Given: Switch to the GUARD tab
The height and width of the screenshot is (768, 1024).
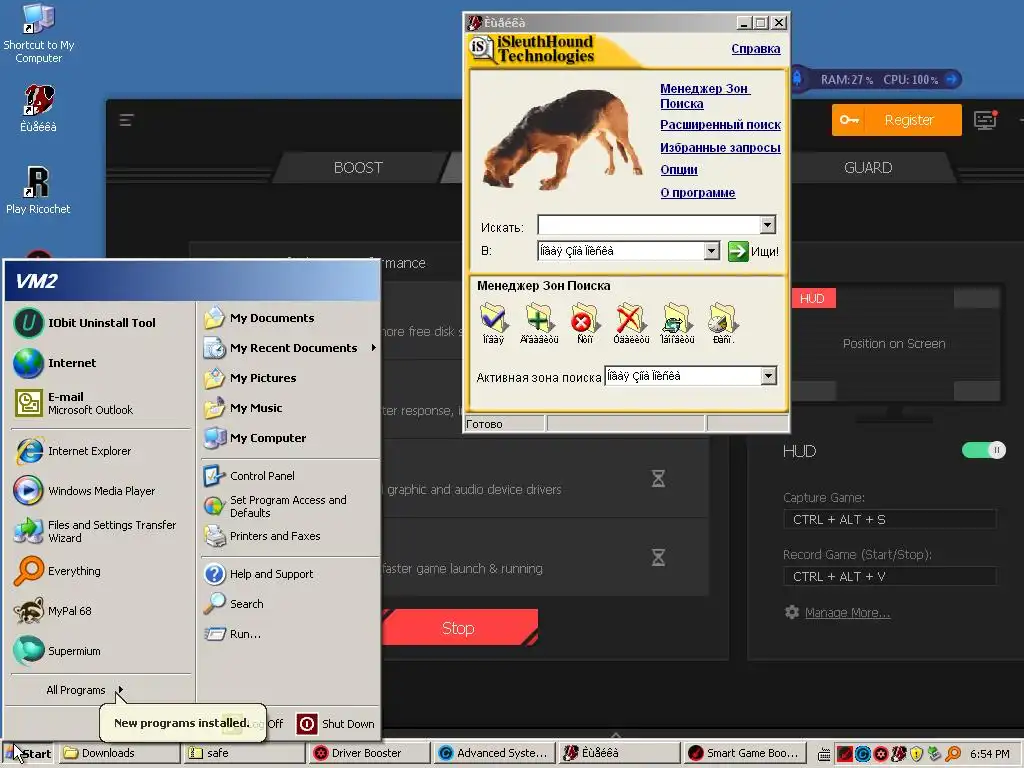Looking at the screenshot, I should pyautogui.click(x=868, y=168).
